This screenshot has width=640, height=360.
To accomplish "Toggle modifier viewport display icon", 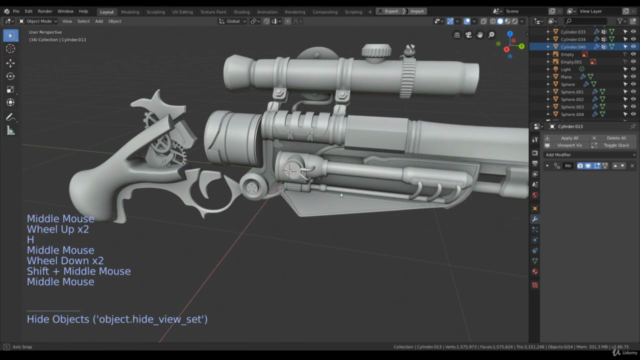I will coord(588,166).
